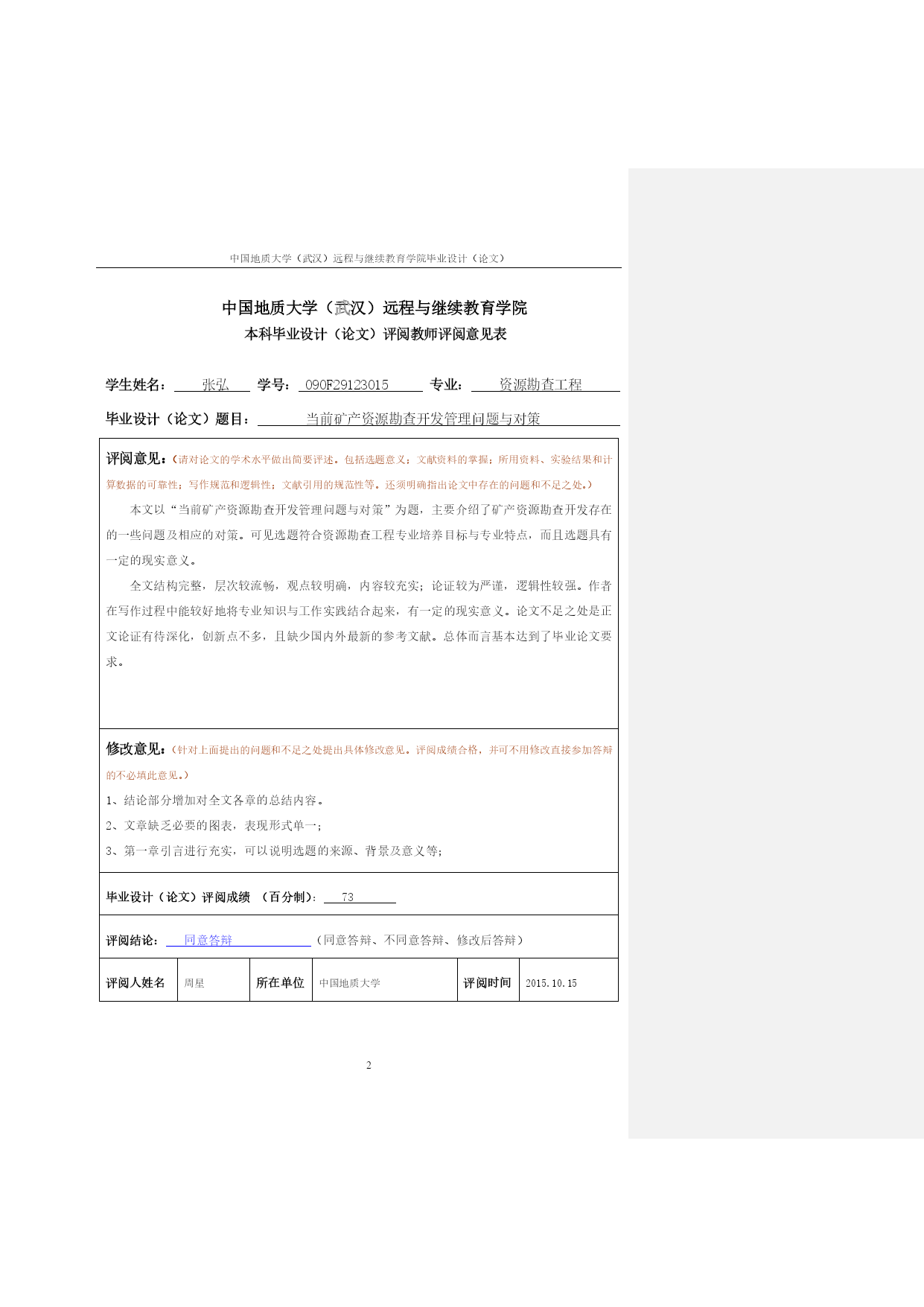Click the student ID '090F29123015'
This screenshot has width=924, height=1307.
(347, 385)
